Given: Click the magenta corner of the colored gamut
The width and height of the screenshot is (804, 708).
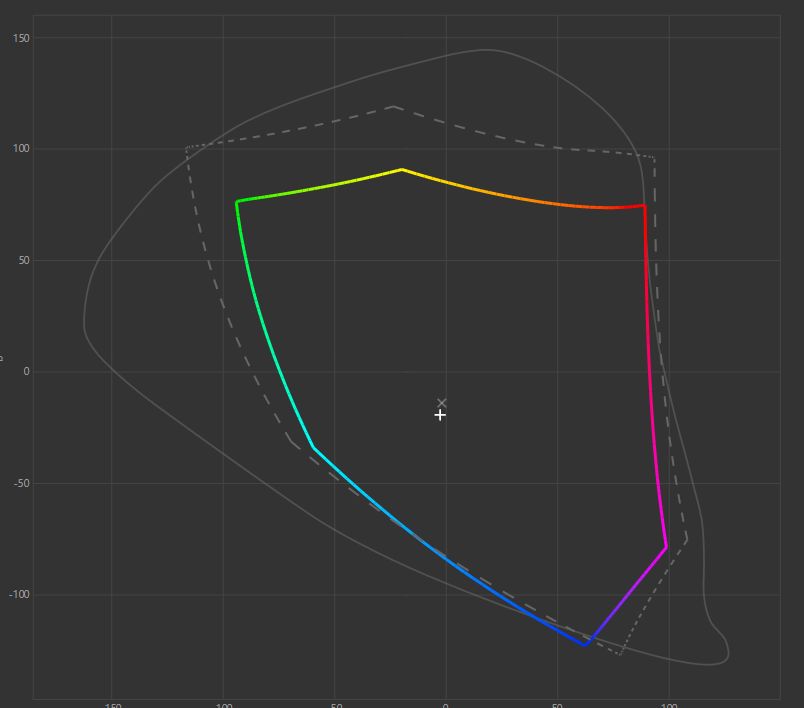Looking at the screenshot, I should pos(666,547).
